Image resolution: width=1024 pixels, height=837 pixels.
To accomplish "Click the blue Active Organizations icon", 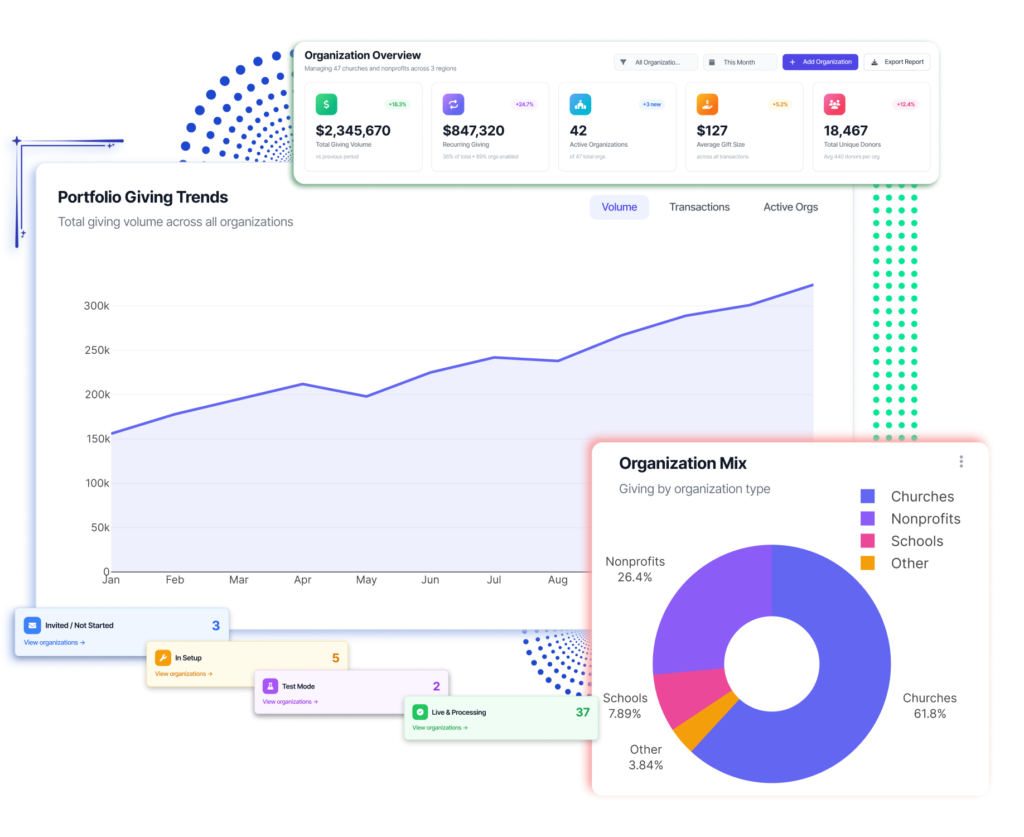I will pos(579,104).
